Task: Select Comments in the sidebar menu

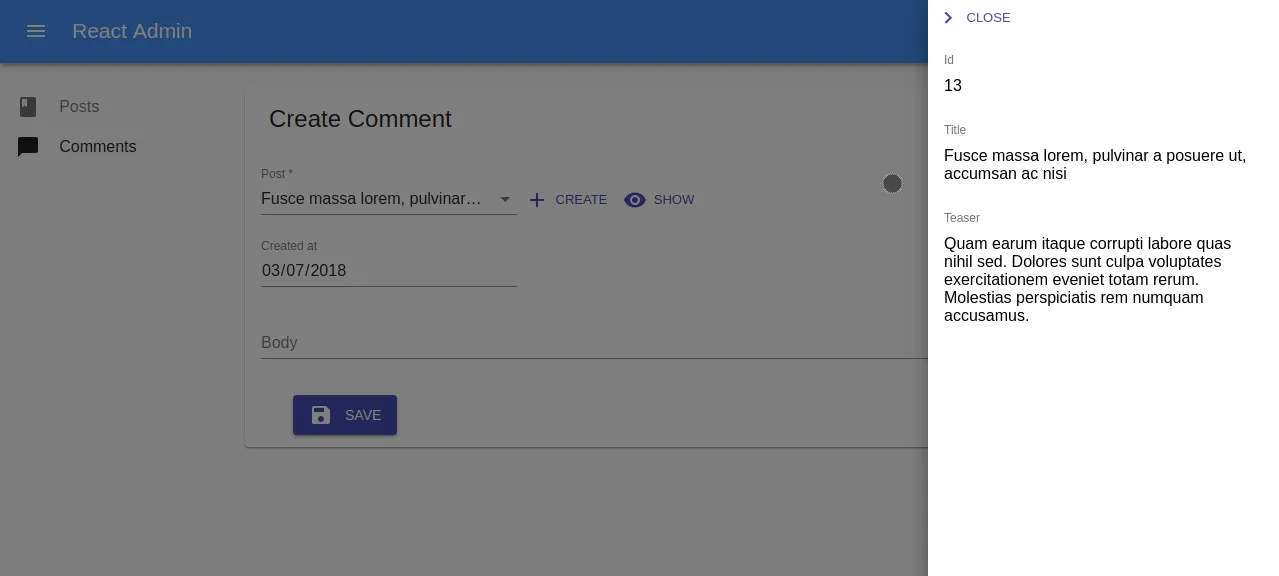Action: pos(97,147)
